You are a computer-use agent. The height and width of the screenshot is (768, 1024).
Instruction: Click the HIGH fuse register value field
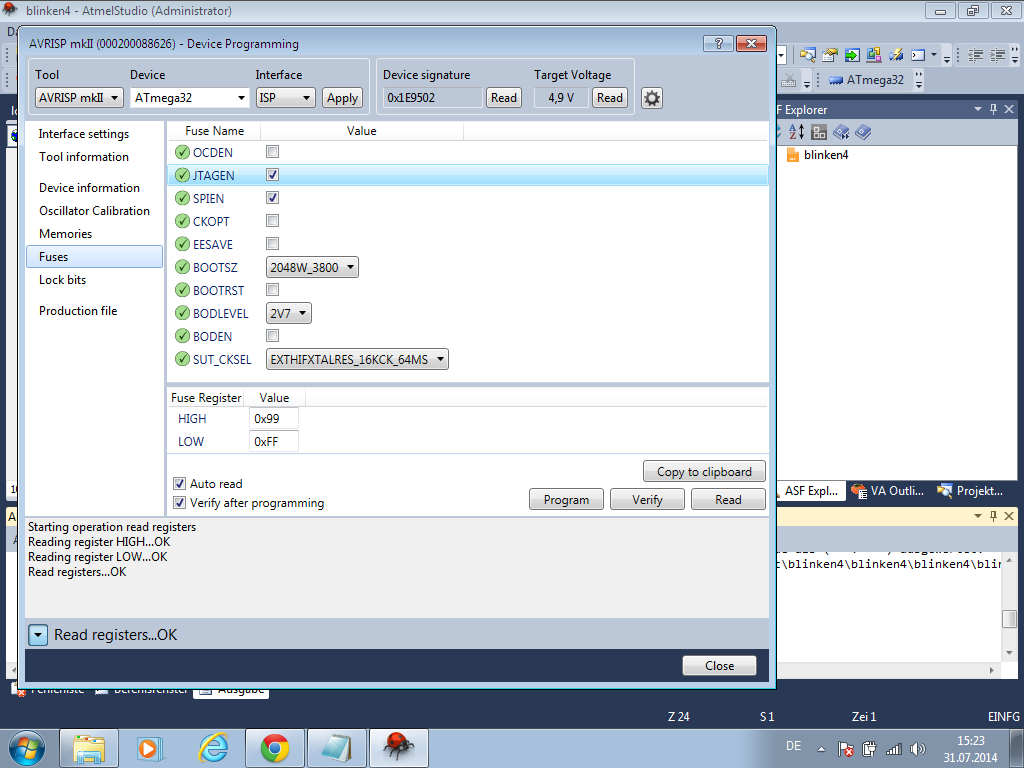[274, 419]
